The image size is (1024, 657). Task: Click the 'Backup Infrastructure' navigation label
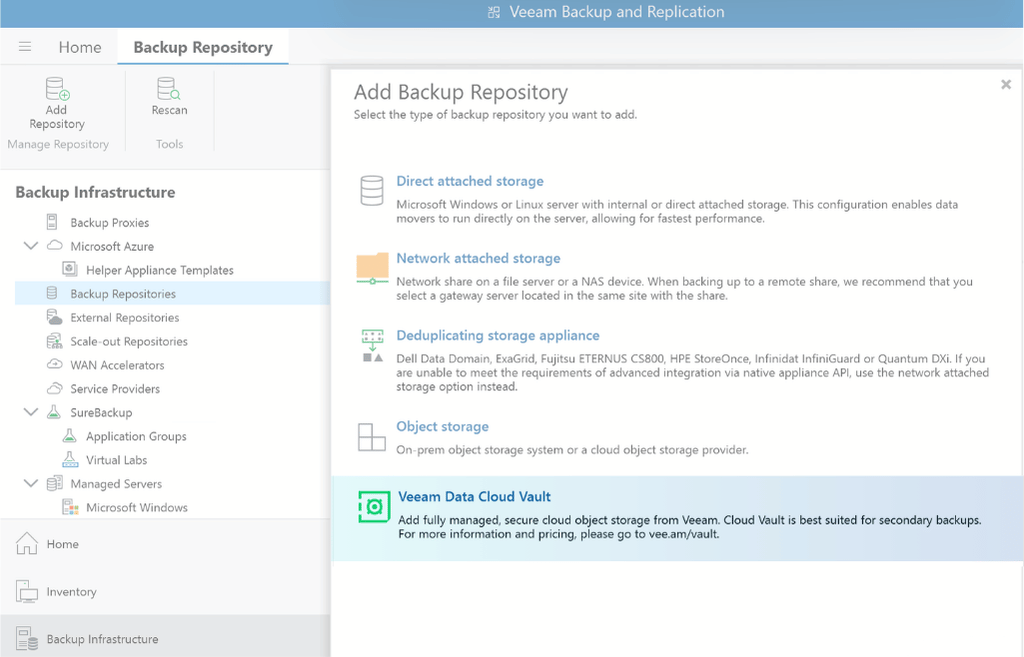(102, 639)
